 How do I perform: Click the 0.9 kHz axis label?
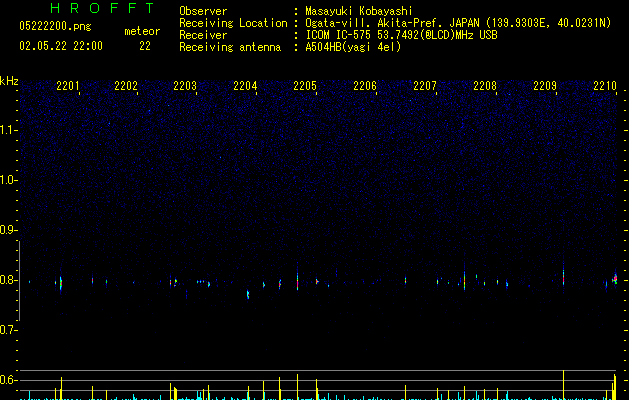8,230
